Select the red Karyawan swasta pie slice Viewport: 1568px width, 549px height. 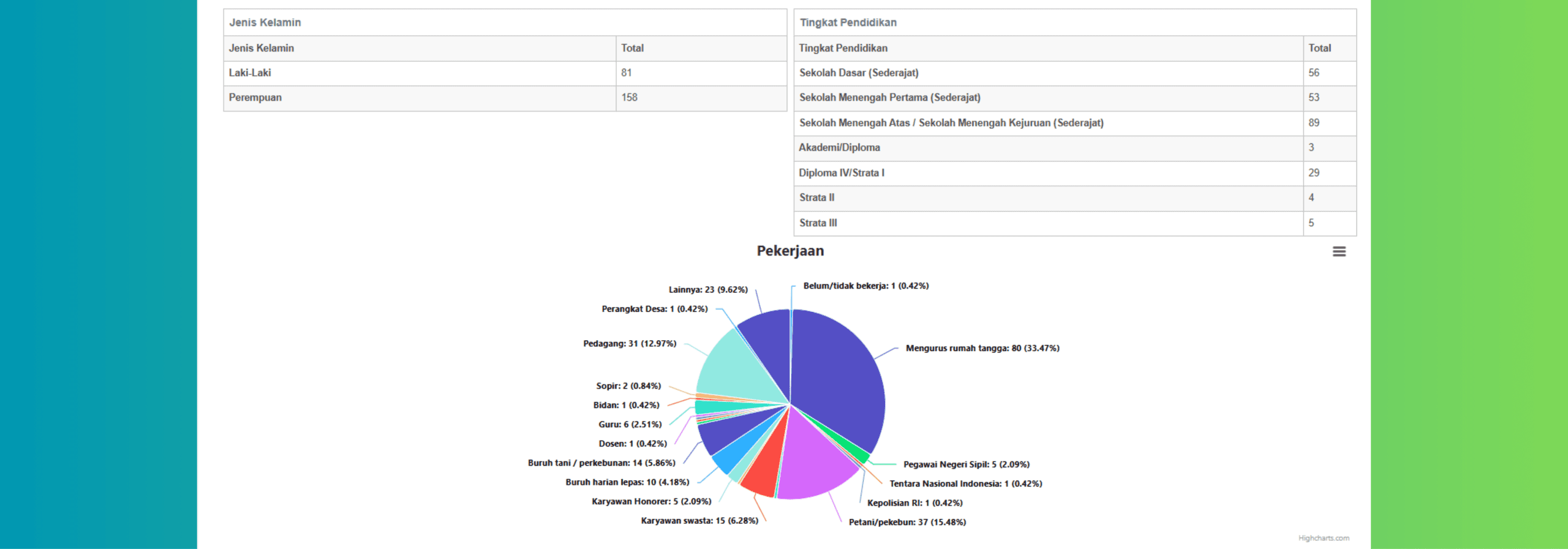(763, 472)
